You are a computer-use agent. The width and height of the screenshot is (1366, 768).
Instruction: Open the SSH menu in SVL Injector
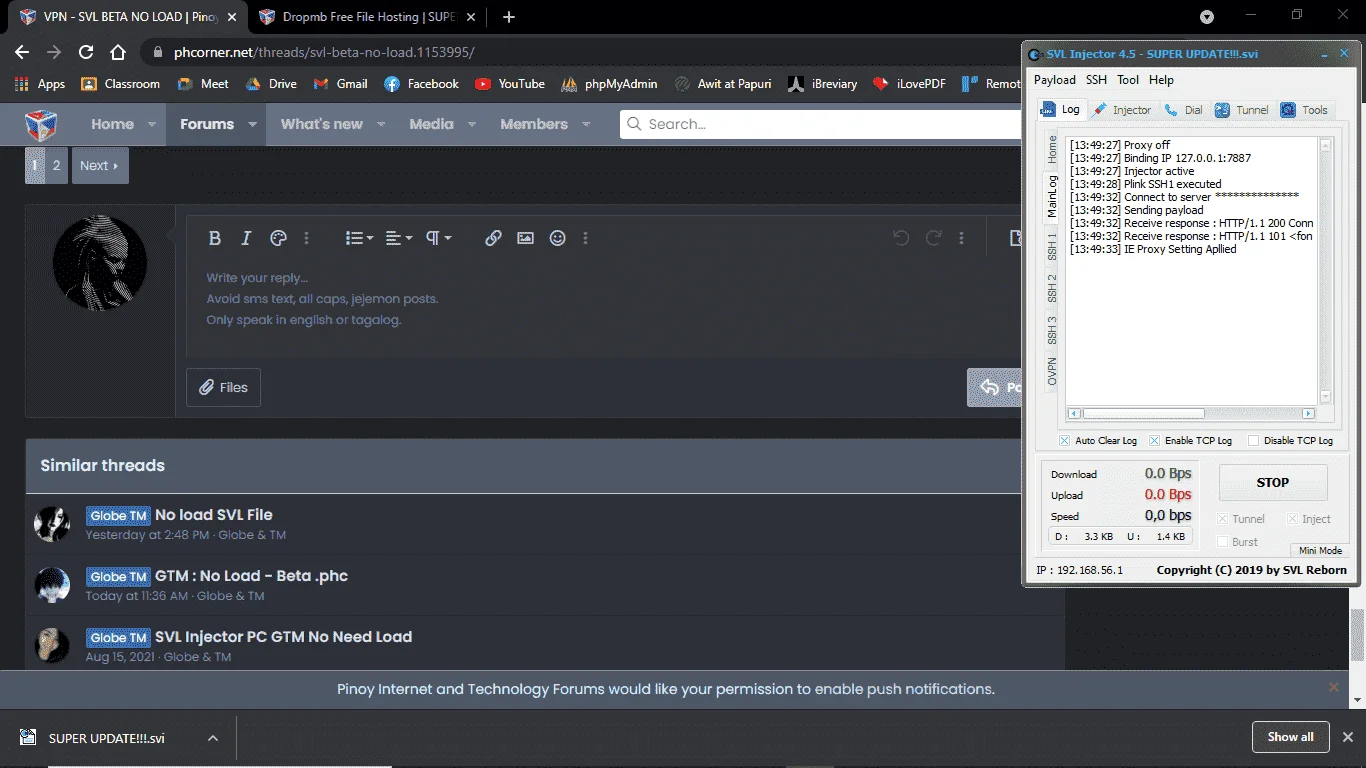pos(1096,80)
